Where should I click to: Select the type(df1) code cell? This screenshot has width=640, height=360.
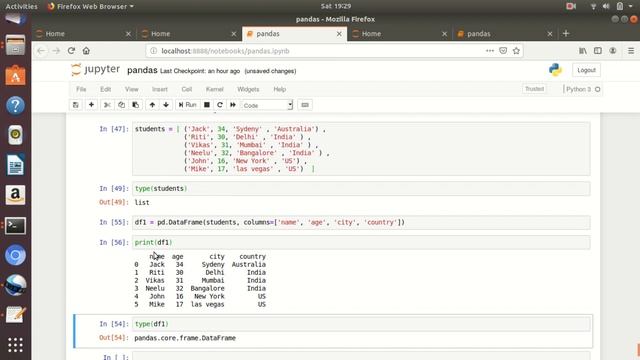361,324
